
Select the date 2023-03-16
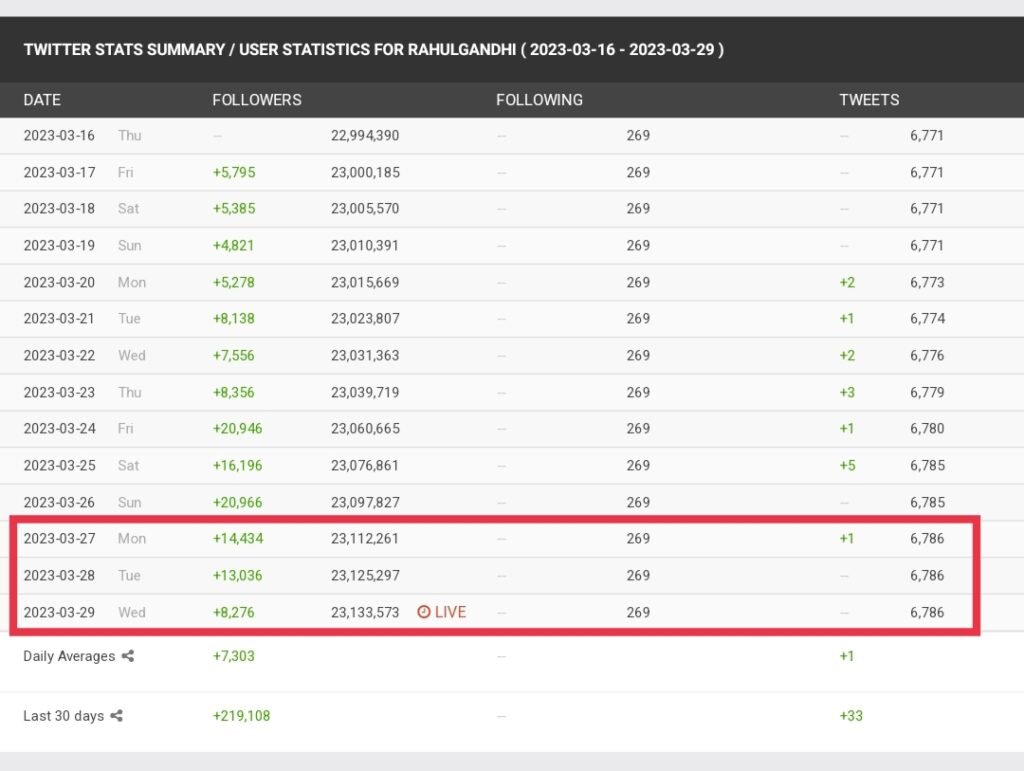59,136
